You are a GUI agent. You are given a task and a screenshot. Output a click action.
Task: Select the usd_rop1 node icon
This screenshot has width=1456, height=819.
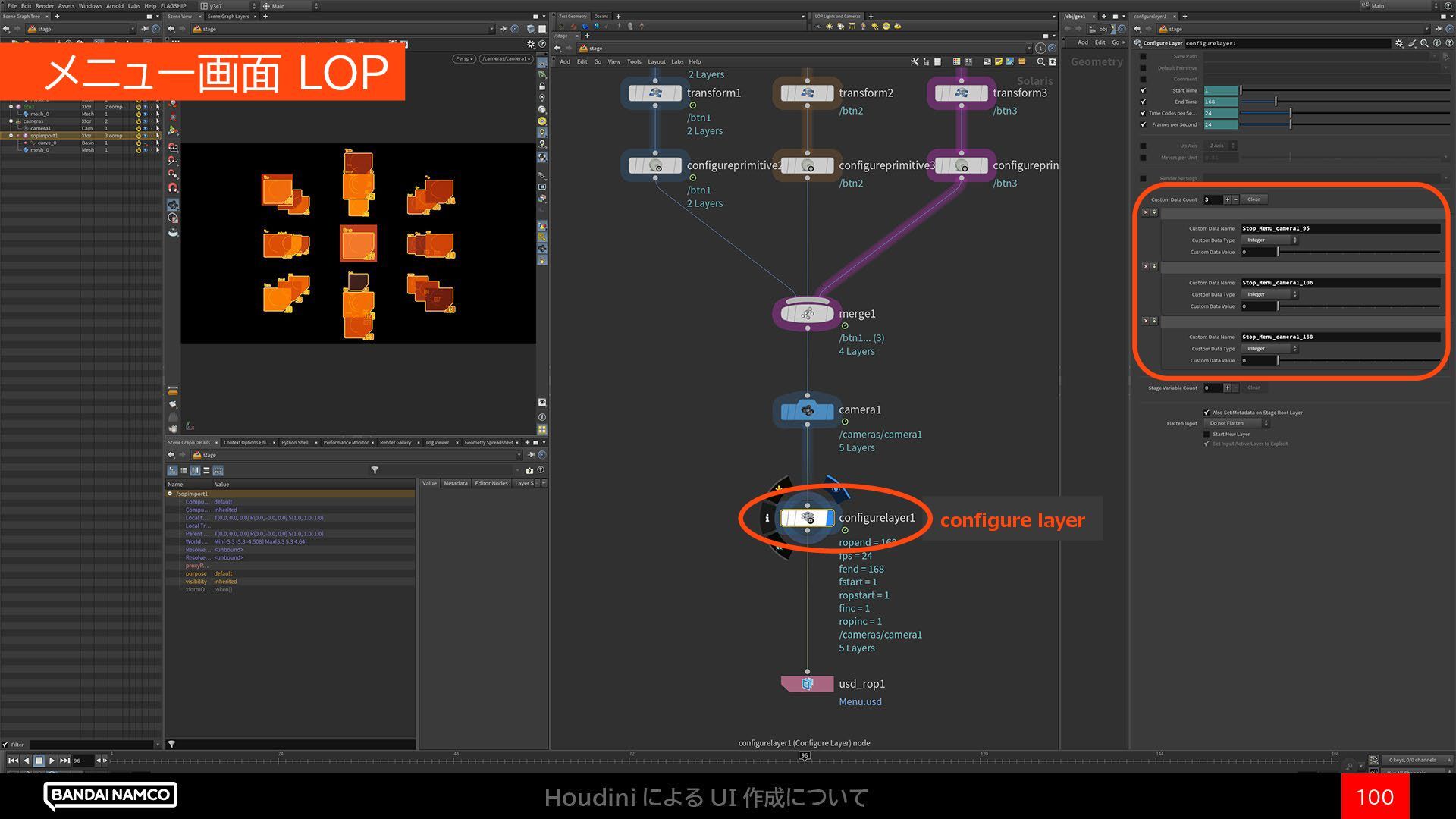[x=807, y=684]
